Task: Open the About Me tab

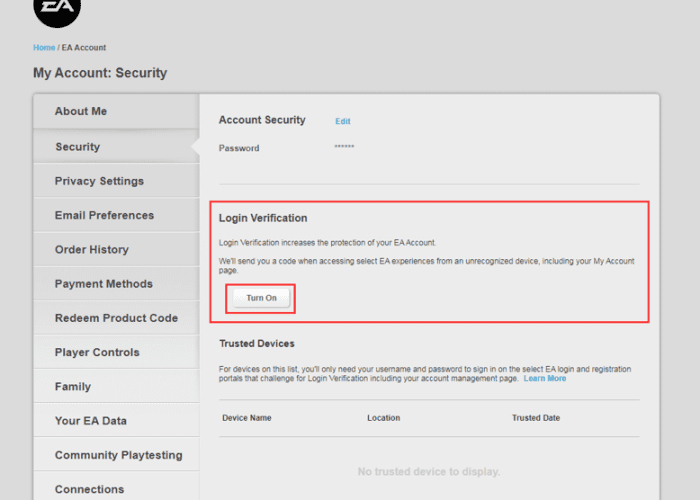Action: click(x=81, y=111)
